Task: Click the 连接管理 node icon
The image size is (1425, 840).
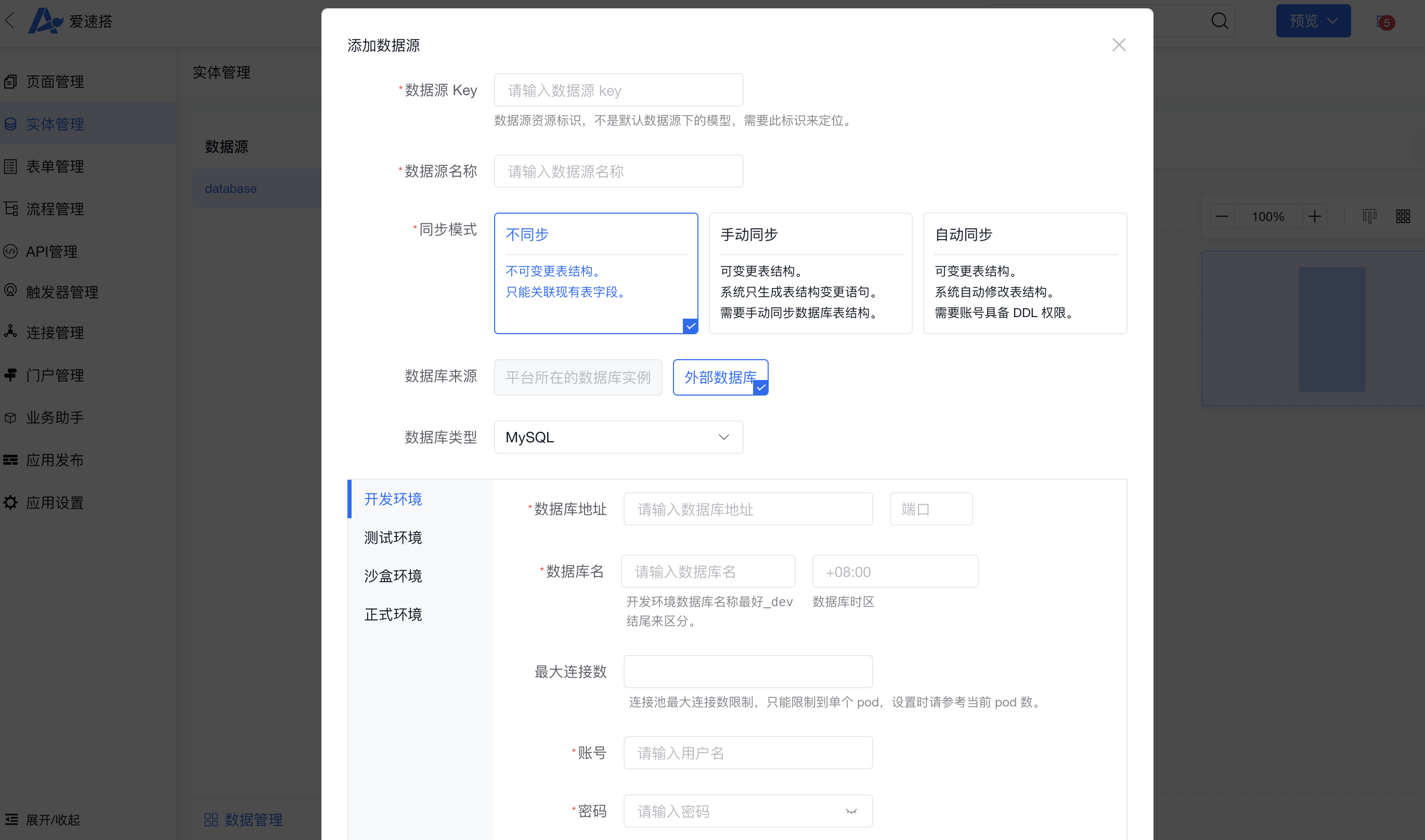Action: (x=10, y=332)
